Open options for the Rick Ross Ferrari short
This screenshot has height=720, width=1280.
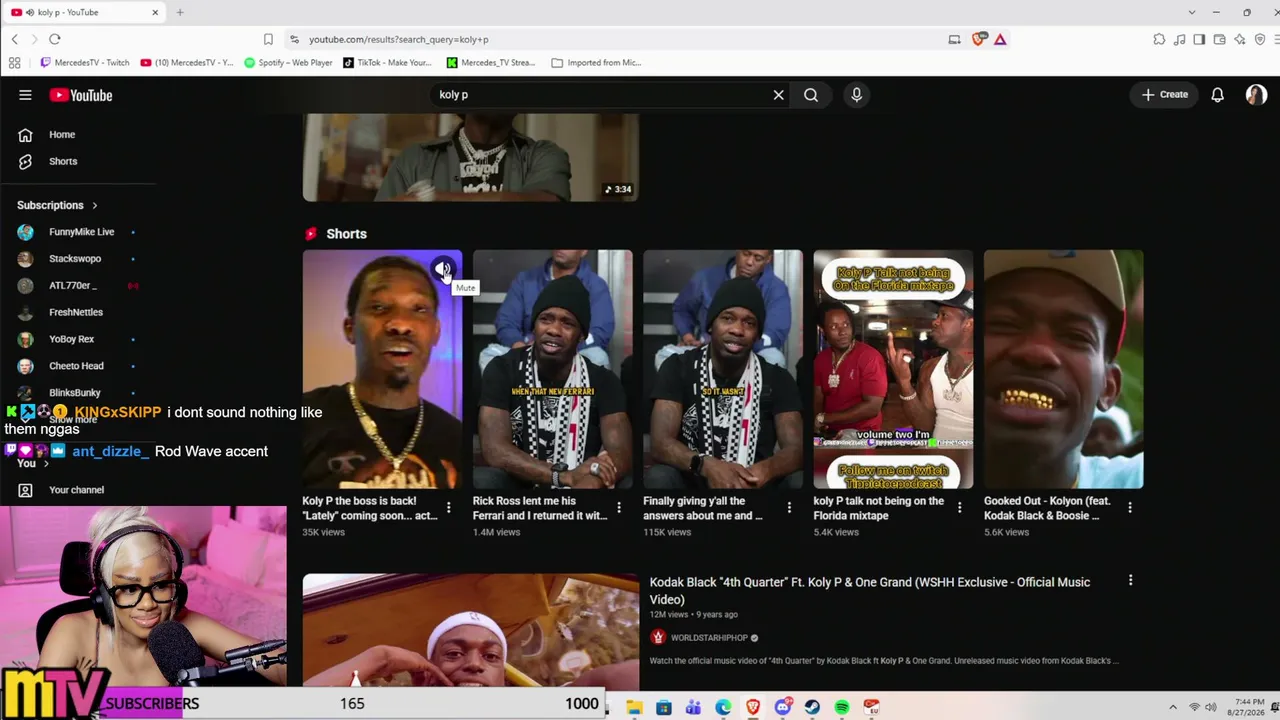pos(619,508)
